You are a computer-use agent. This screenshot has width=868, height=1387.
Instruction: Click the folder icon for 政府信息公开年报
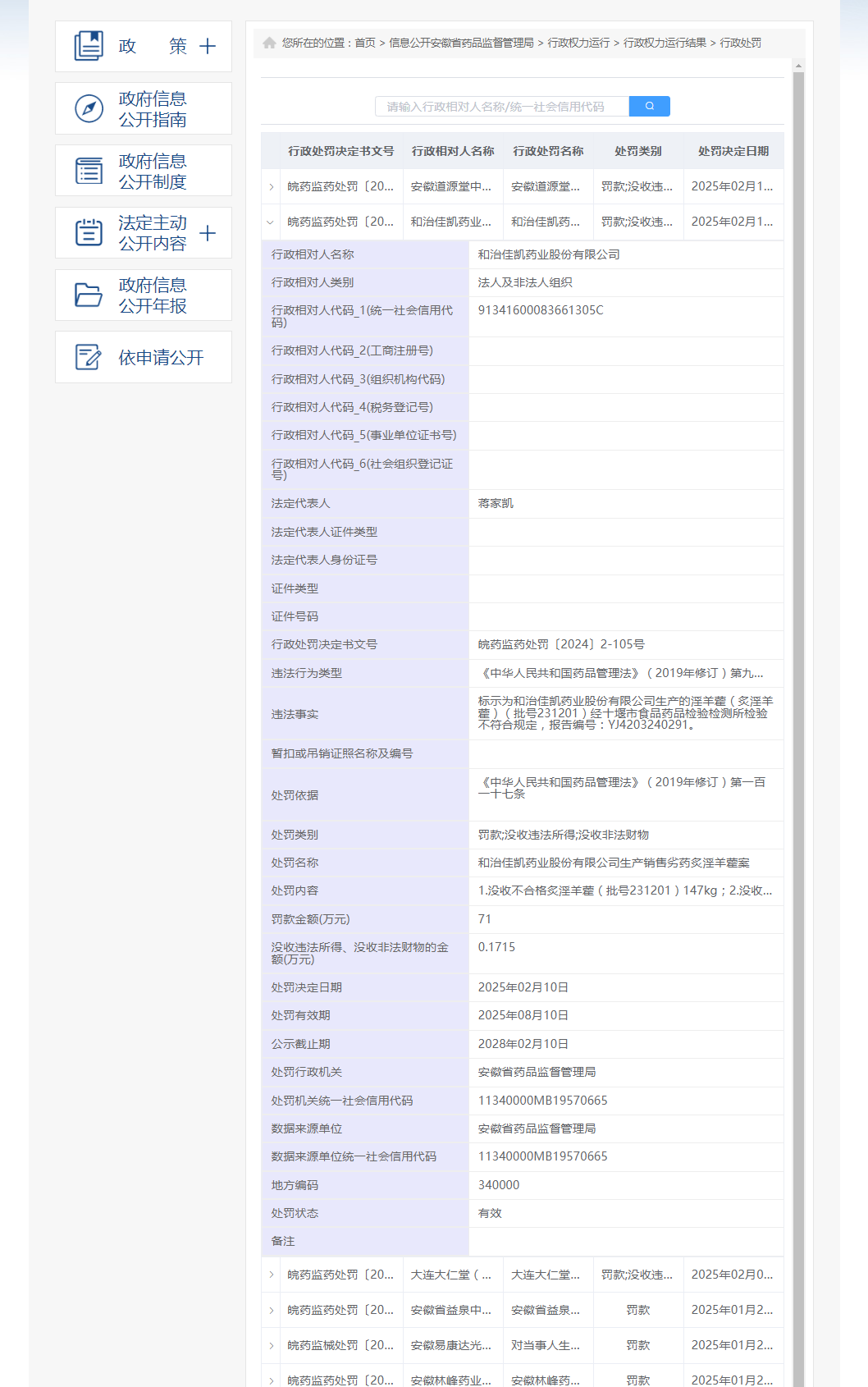click(89, 295)
